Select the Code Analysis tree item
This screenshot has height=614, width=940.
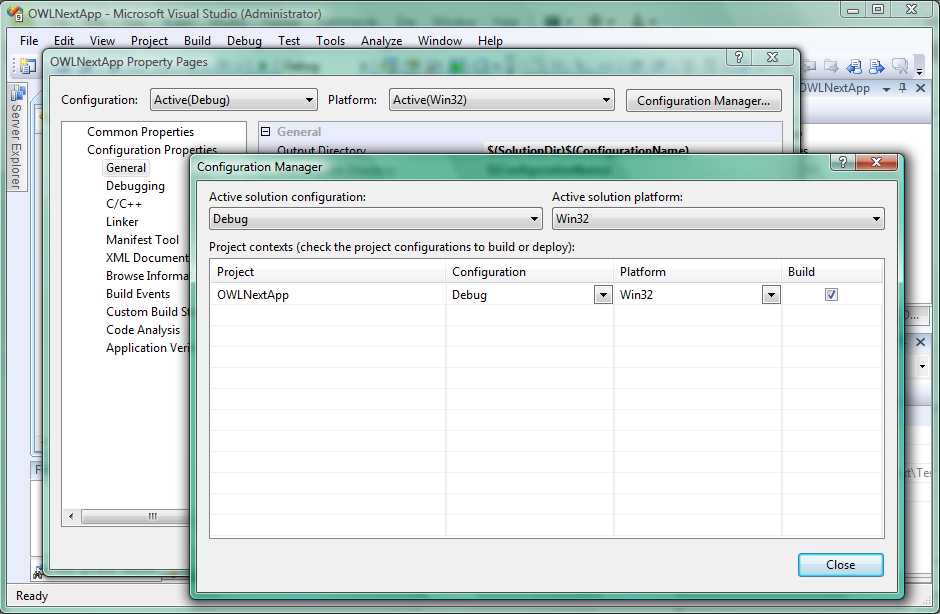coord(143,330)
